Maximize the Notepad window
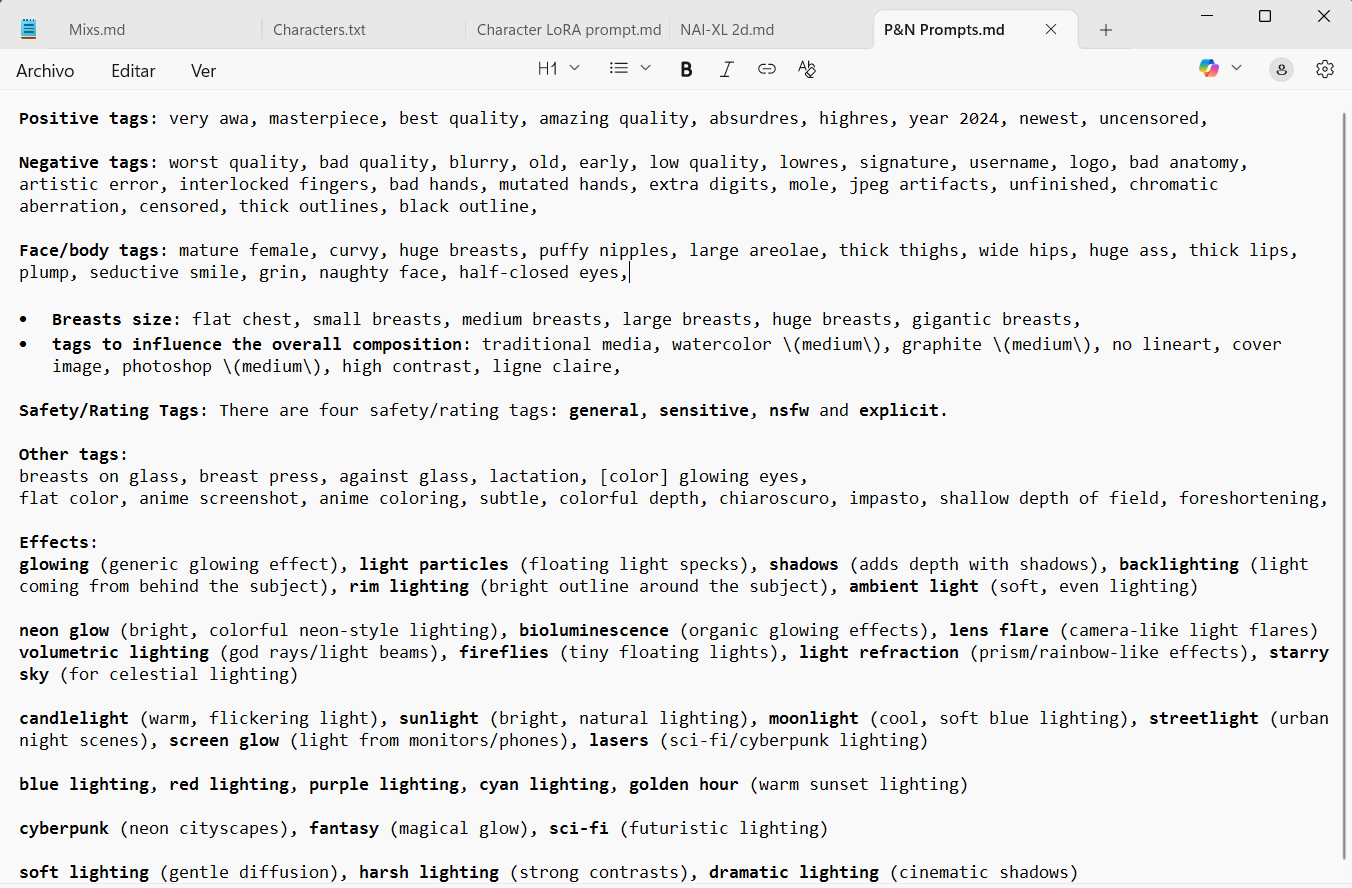 tap(1265, 16)
